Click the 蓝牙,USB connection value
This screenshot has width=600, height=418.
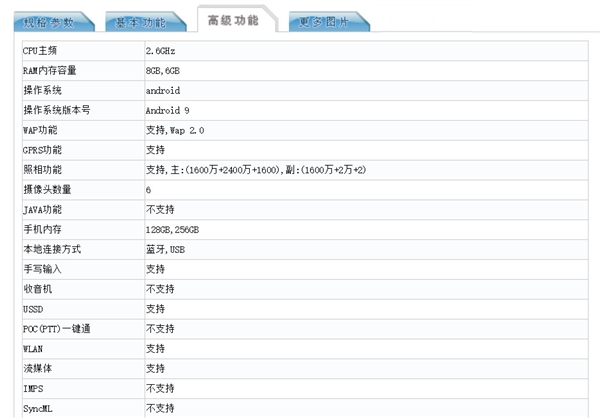click(165, 249)
